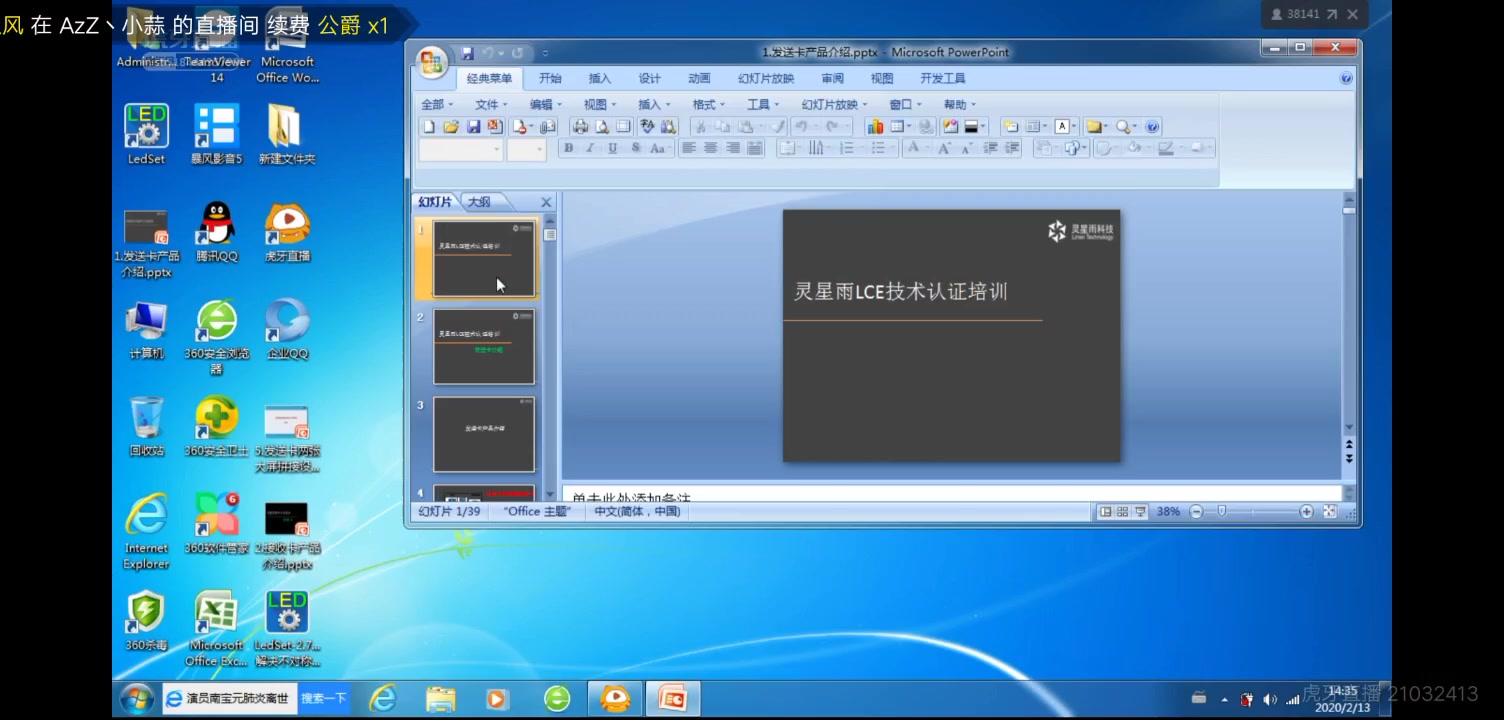Run spelling check from the toolbar
This screenshot has width=1504, height=720.
tap(647, 127)
